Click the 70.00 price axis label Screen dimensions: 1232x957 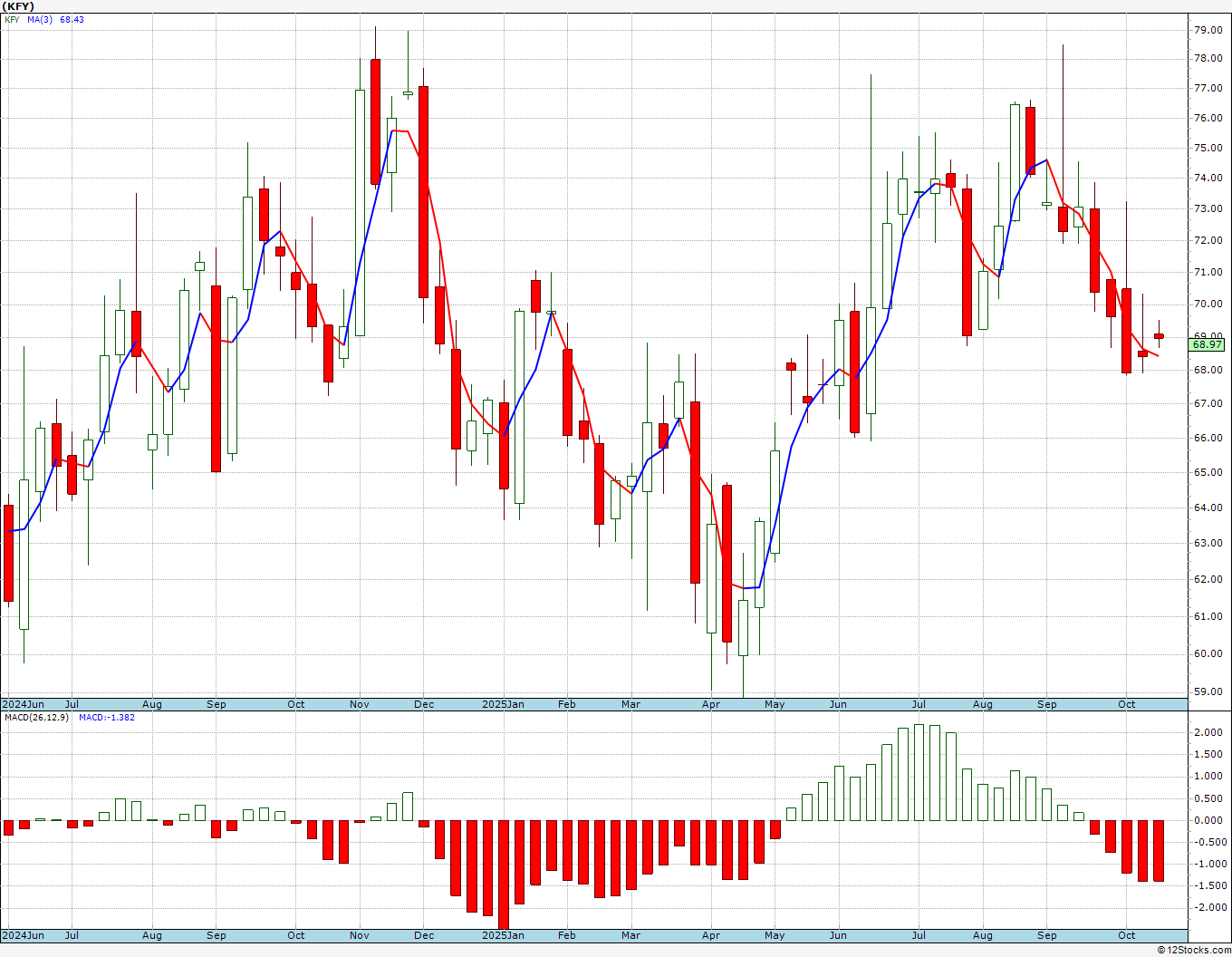click(x=1208, y=304)
